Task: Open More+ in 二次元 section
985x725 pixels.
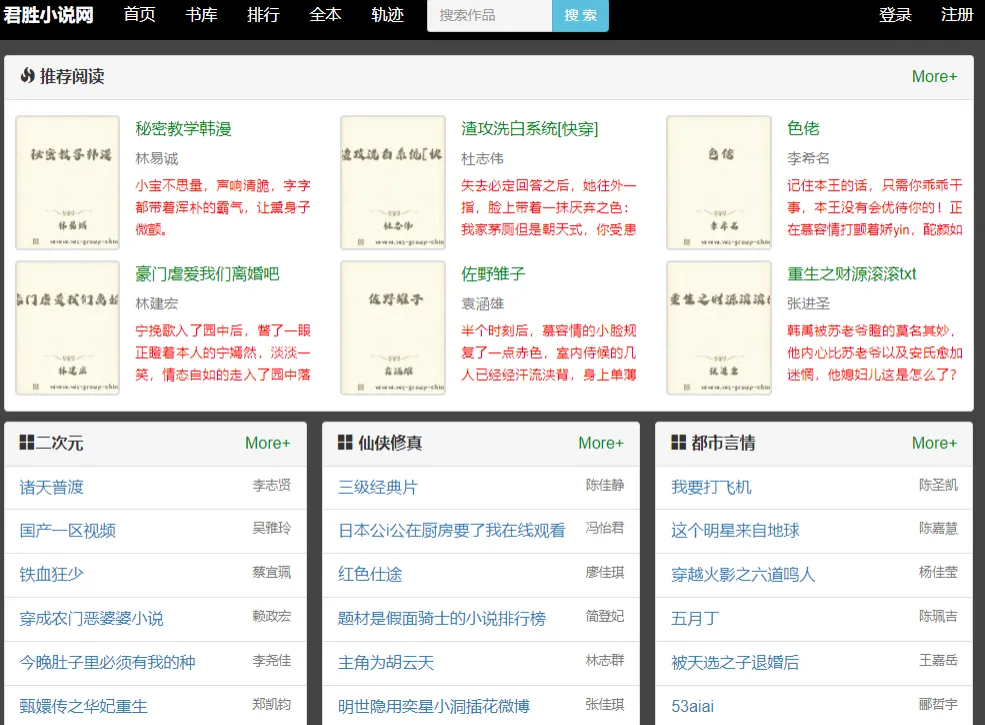Action: click(268, 443)
